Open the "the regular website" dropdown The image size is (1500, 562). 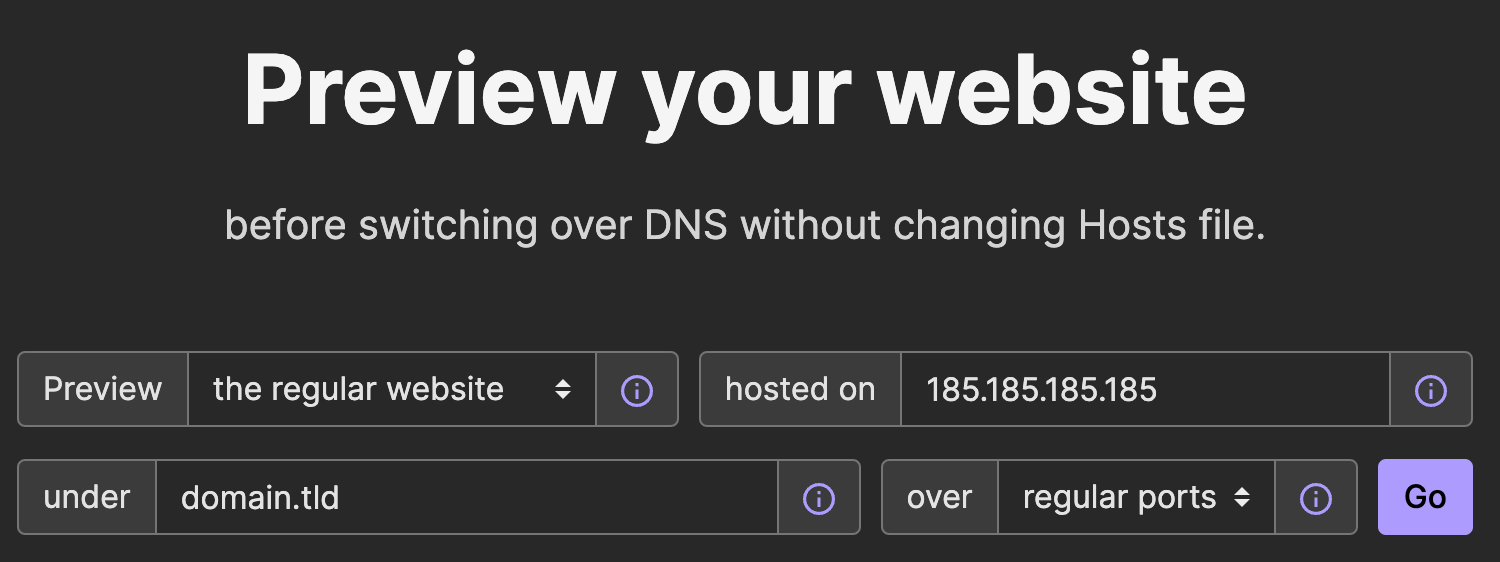(x=390, y=390)
